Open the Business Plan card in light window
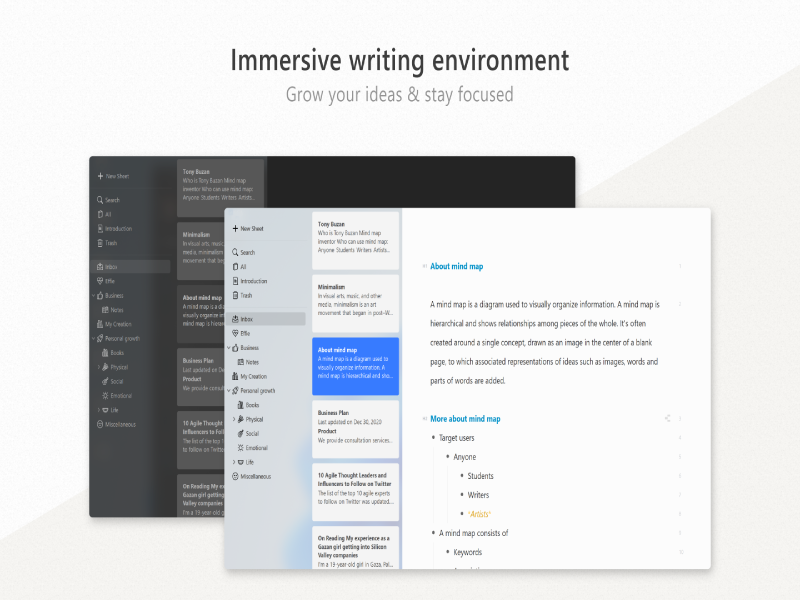The width and height of the screenshot is (800, 600). coord(355,429)
